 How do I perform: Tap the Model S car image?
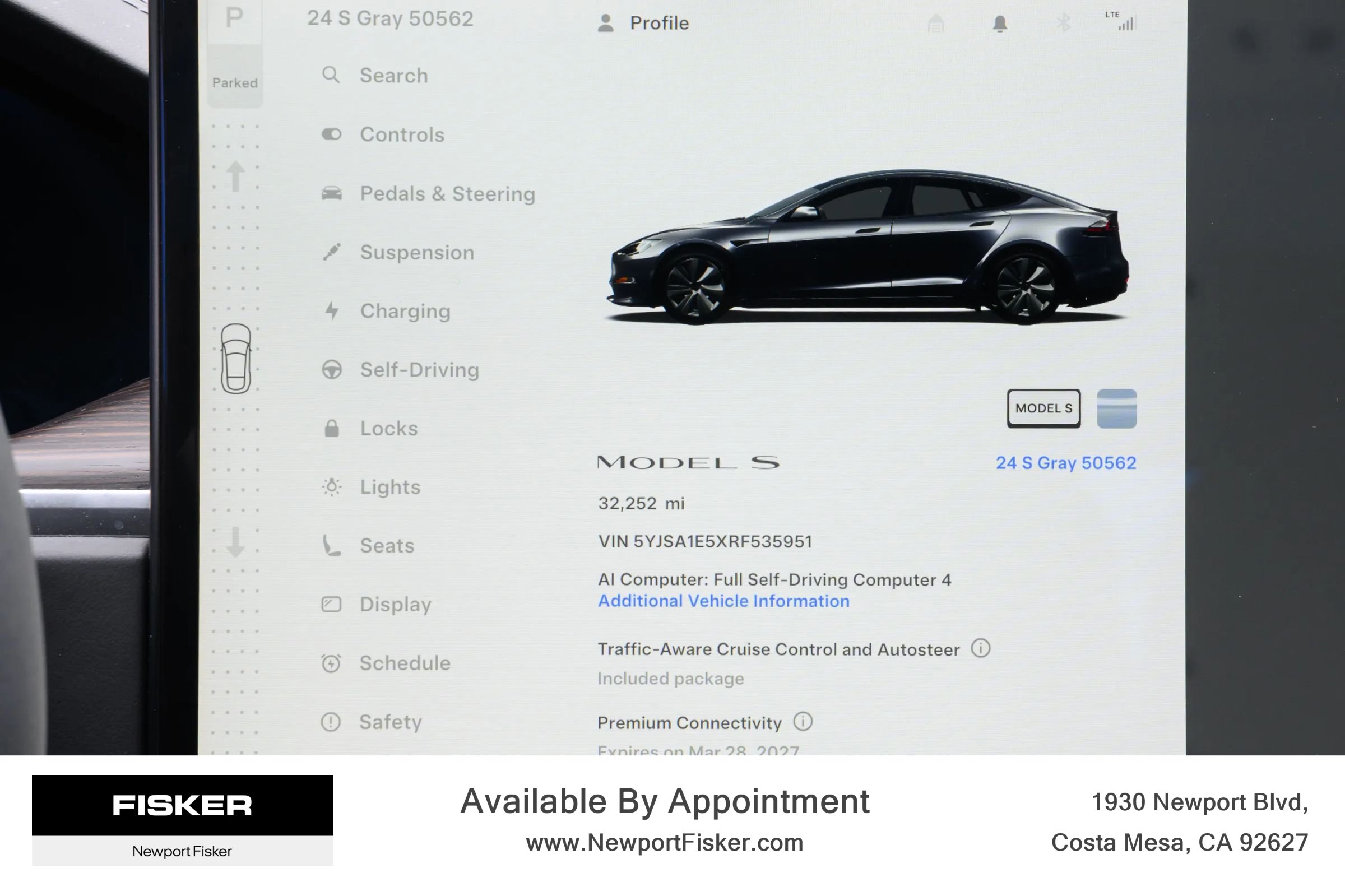tap(868, 247)
